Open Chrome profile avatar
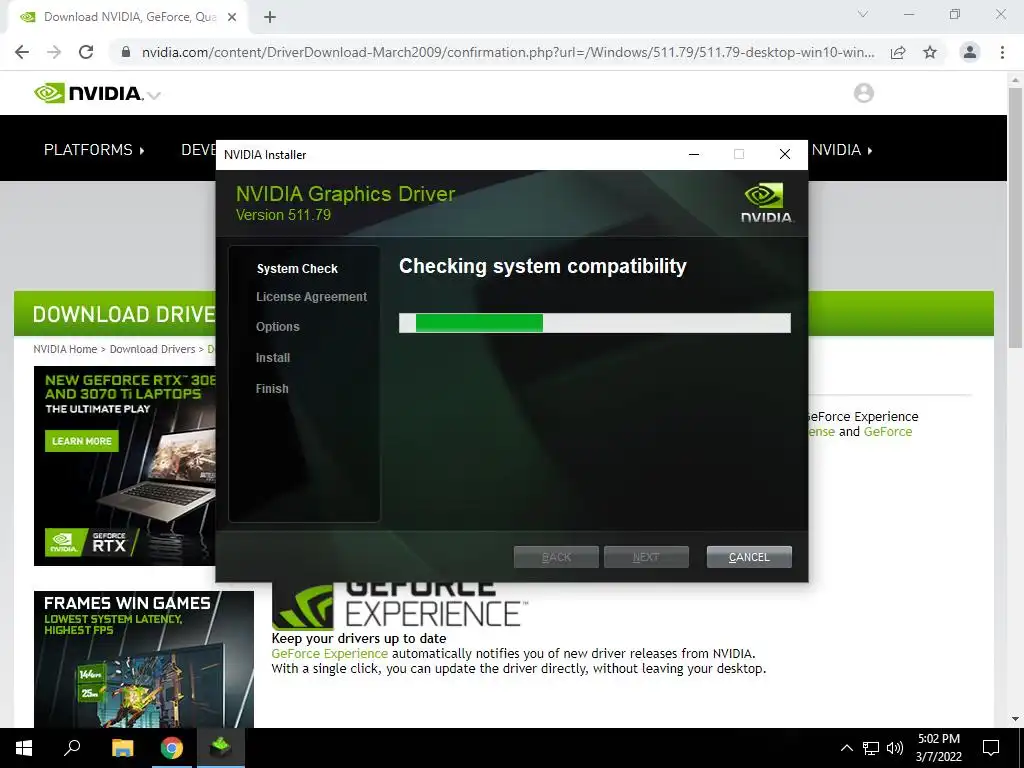The height and width of the screenshot is (768, 1024). click(x=970, y=52)
